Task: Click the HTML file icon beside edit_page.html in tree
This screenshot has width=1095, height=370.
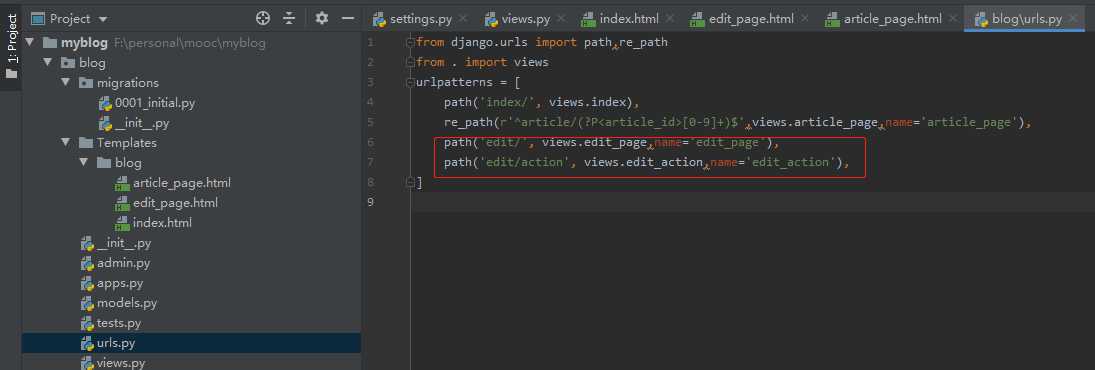Action: click(x=122, y=203)
